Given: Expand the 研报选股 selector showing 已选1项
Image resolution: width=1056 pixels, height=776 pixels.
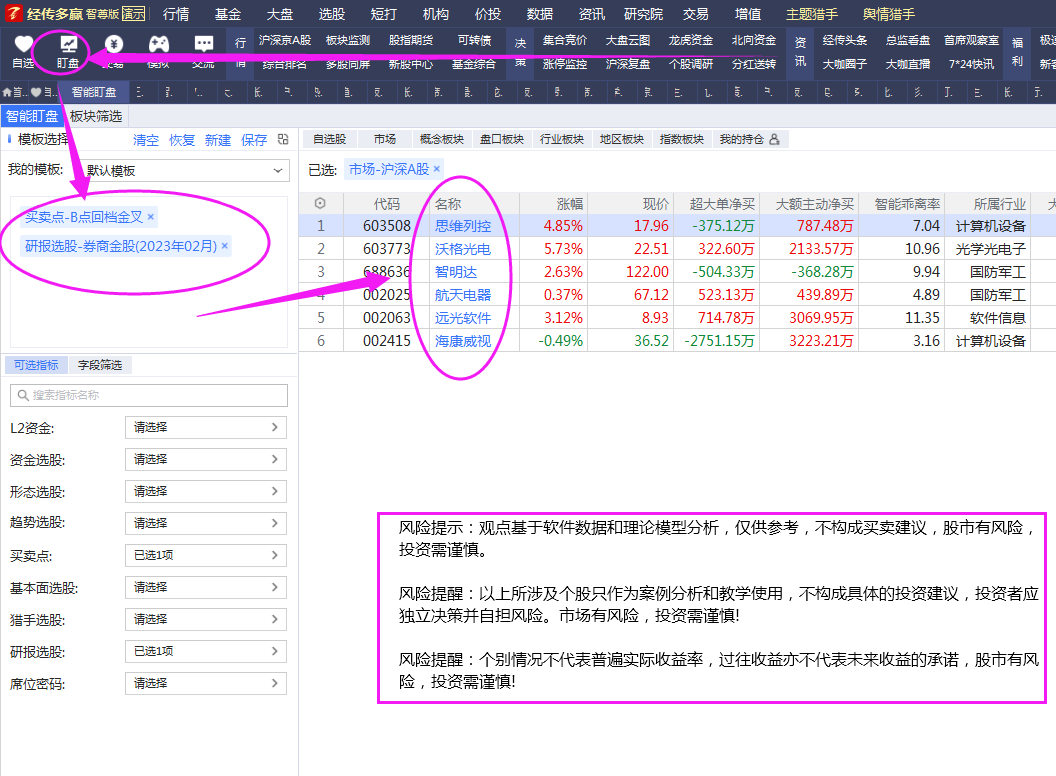Looking at the screenshot, I should pos(206,651).
